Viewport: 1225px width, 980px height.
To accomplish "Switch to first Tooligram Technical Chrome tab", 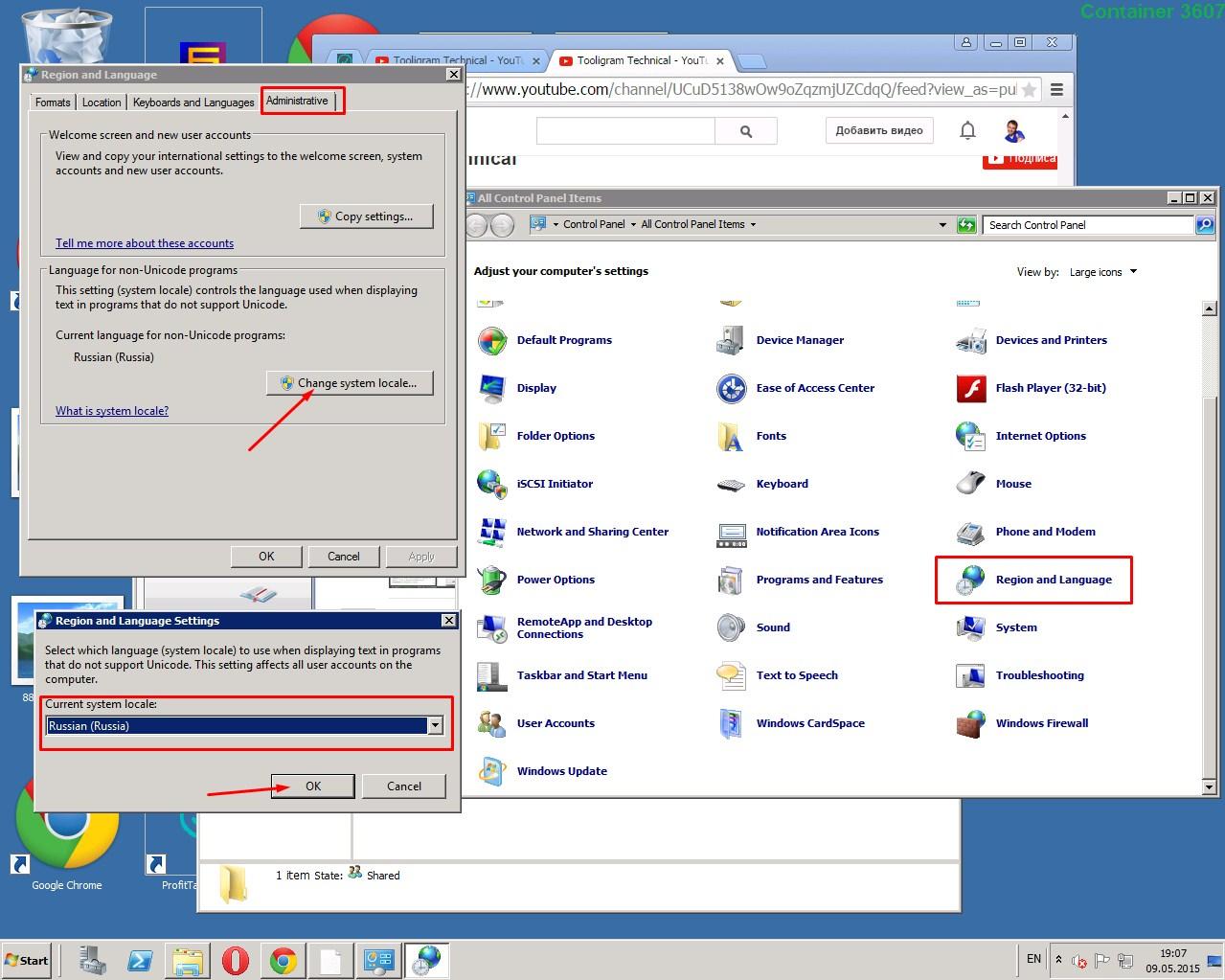I will [457, 60].
